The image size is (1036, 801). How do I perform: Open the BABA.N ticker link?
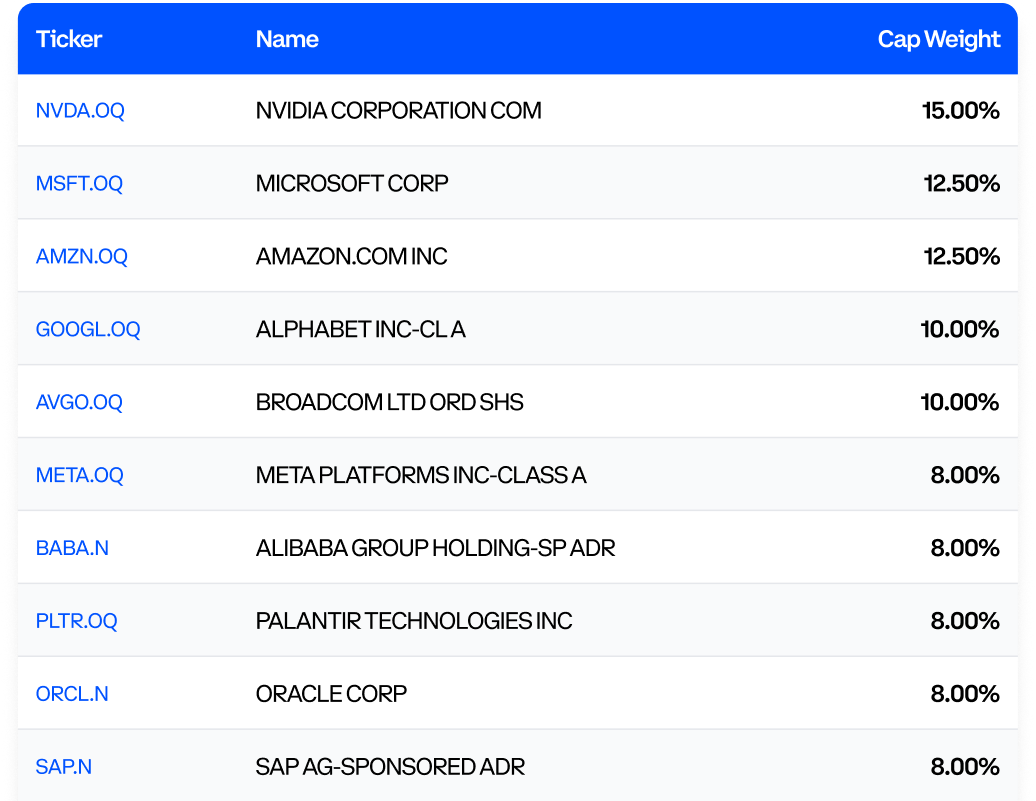(72, 548)
